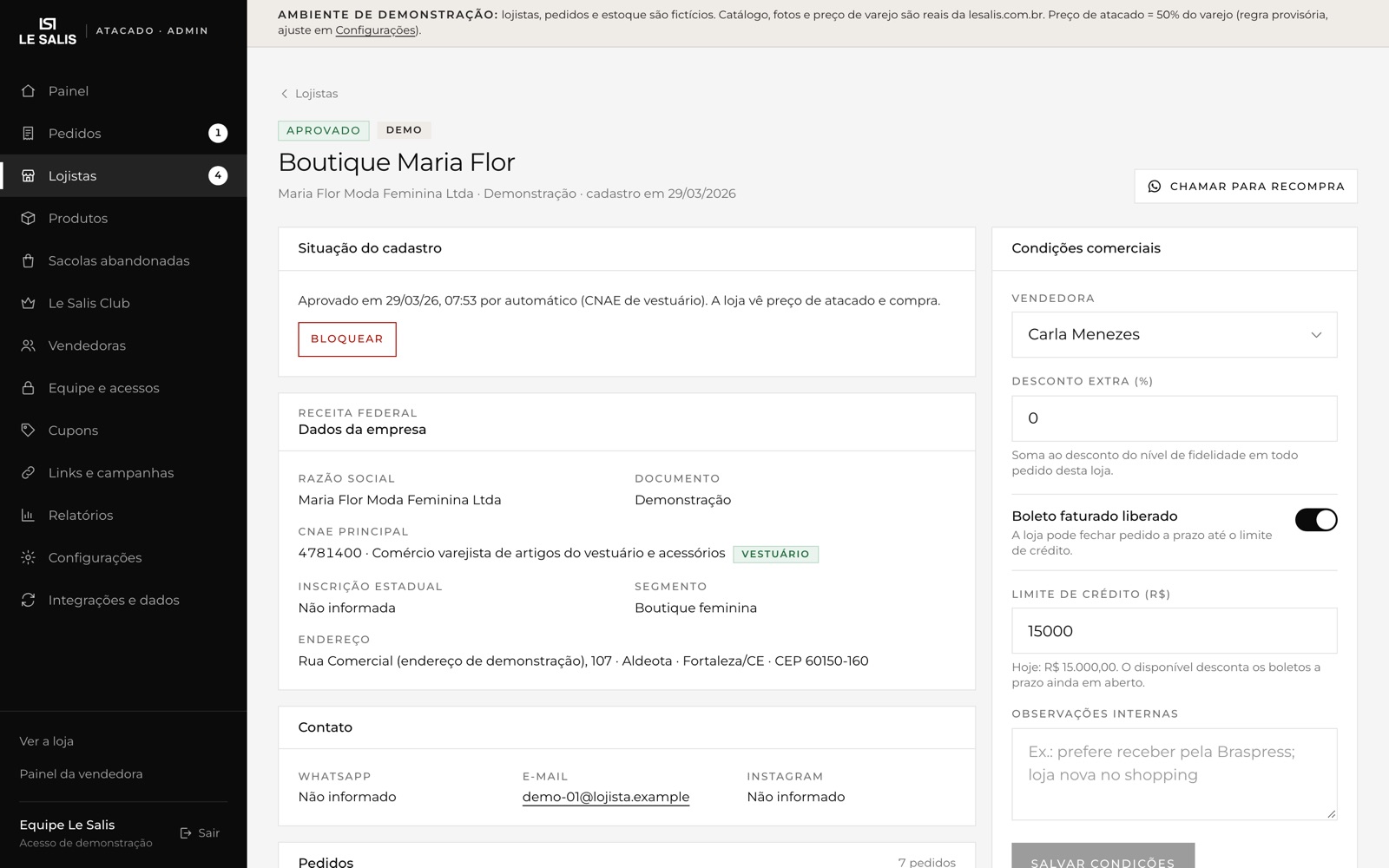Click the Equipe e acessos lock icon

tap(28, 388)
